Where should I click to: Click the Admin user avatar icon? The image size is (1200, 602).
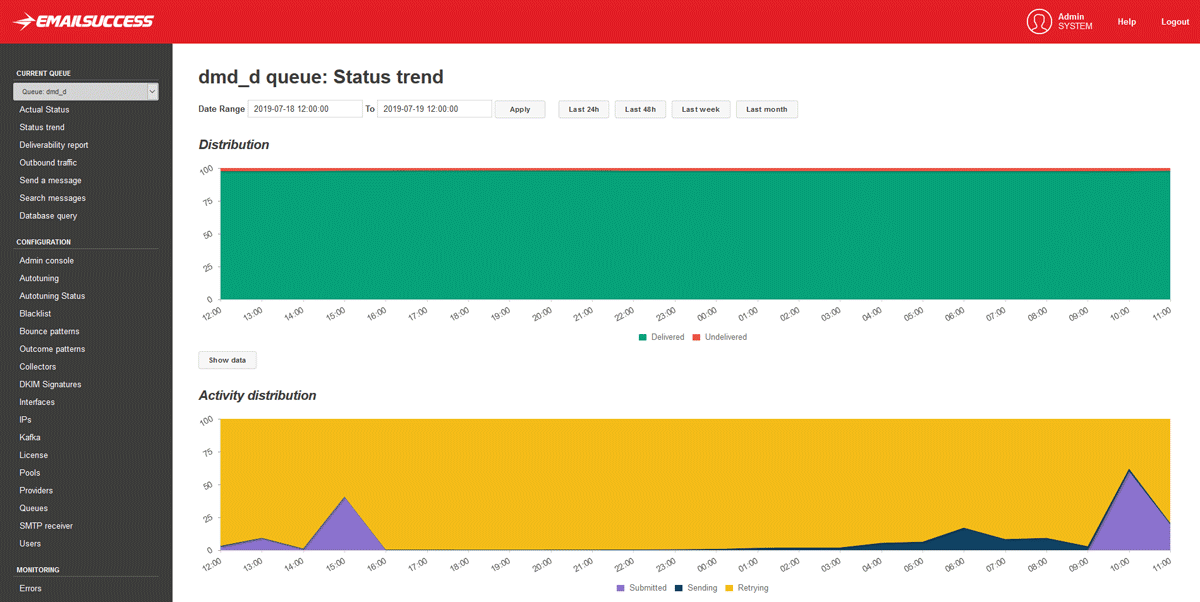(x=1039, y=22)
